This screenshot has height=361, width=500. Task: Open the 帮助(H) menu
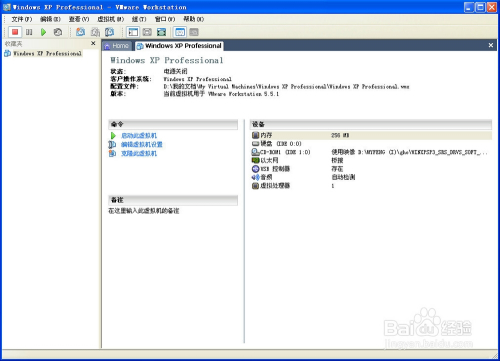(194, 19)
